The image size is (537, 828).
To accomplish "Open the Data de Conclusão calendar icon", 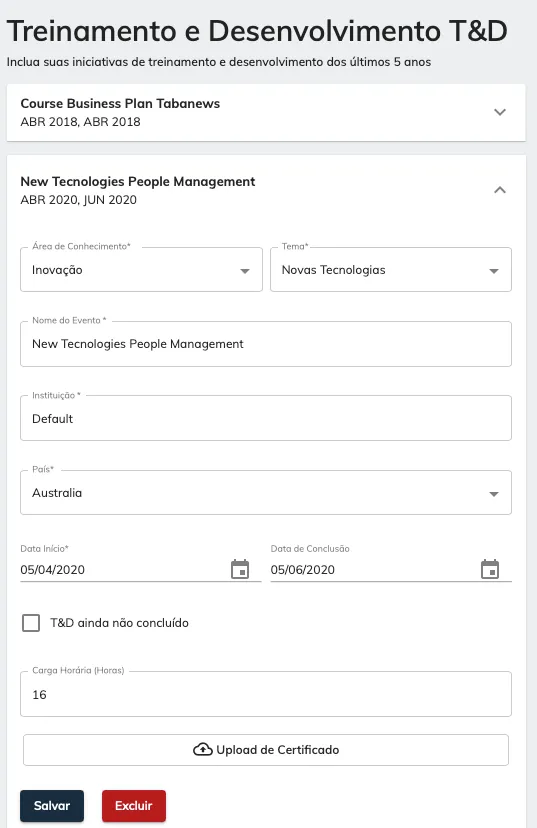I will click(x=490, y=569).
